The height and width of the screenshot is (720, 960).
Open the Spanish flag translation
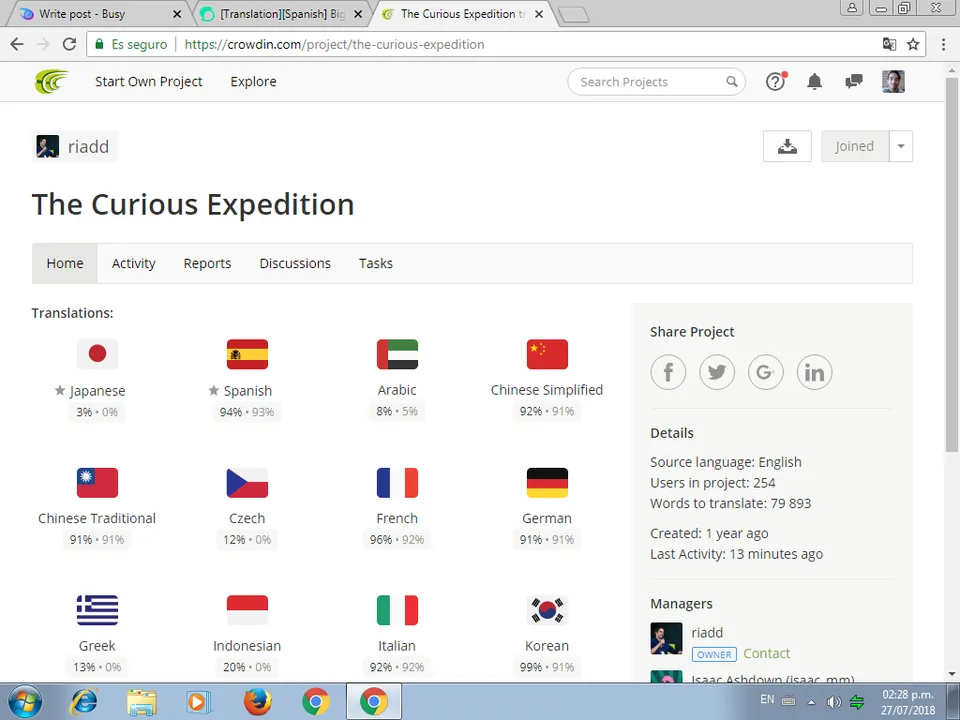247,354
